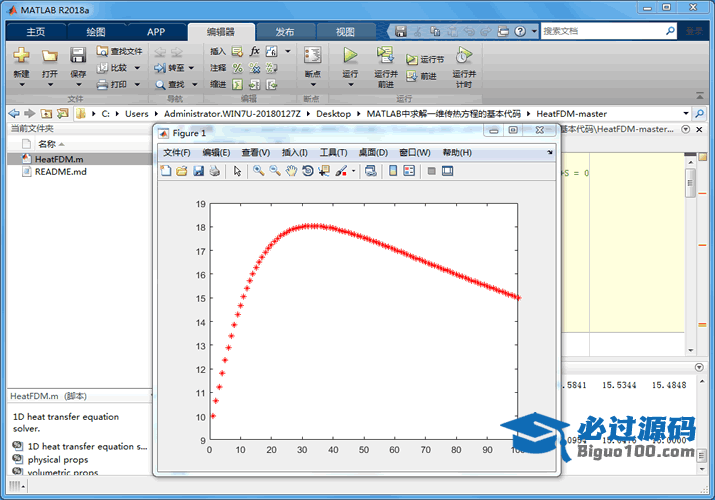Click the New (新建) plus icon
This screenshot has width=715, height=500.
pyautogui.click(x=21, y=55)
